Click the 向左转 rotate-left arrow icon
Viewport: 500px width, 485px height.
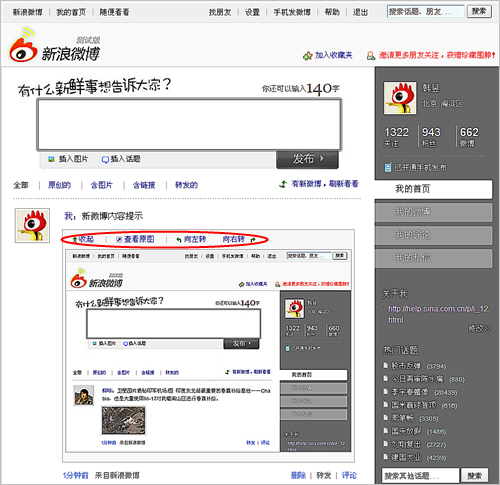click(179, 240)
